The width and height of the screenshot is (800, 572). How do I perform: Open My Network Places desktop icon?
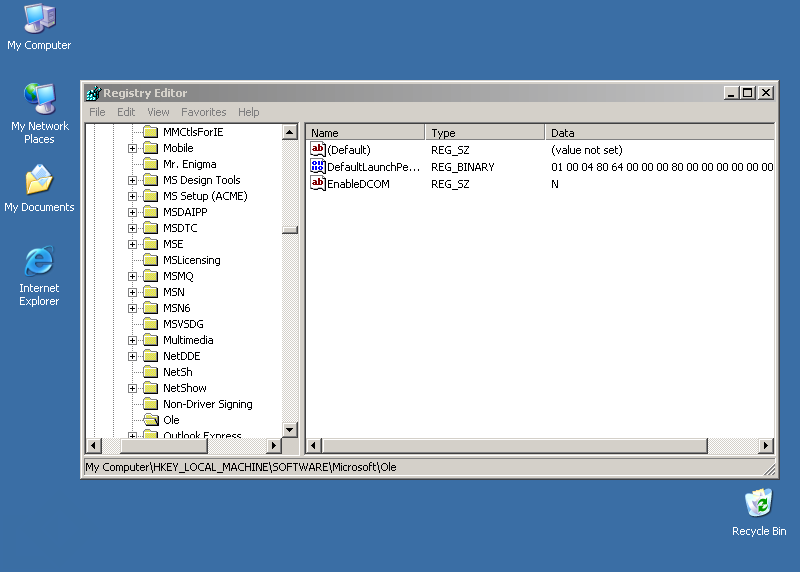coord(39,113)
